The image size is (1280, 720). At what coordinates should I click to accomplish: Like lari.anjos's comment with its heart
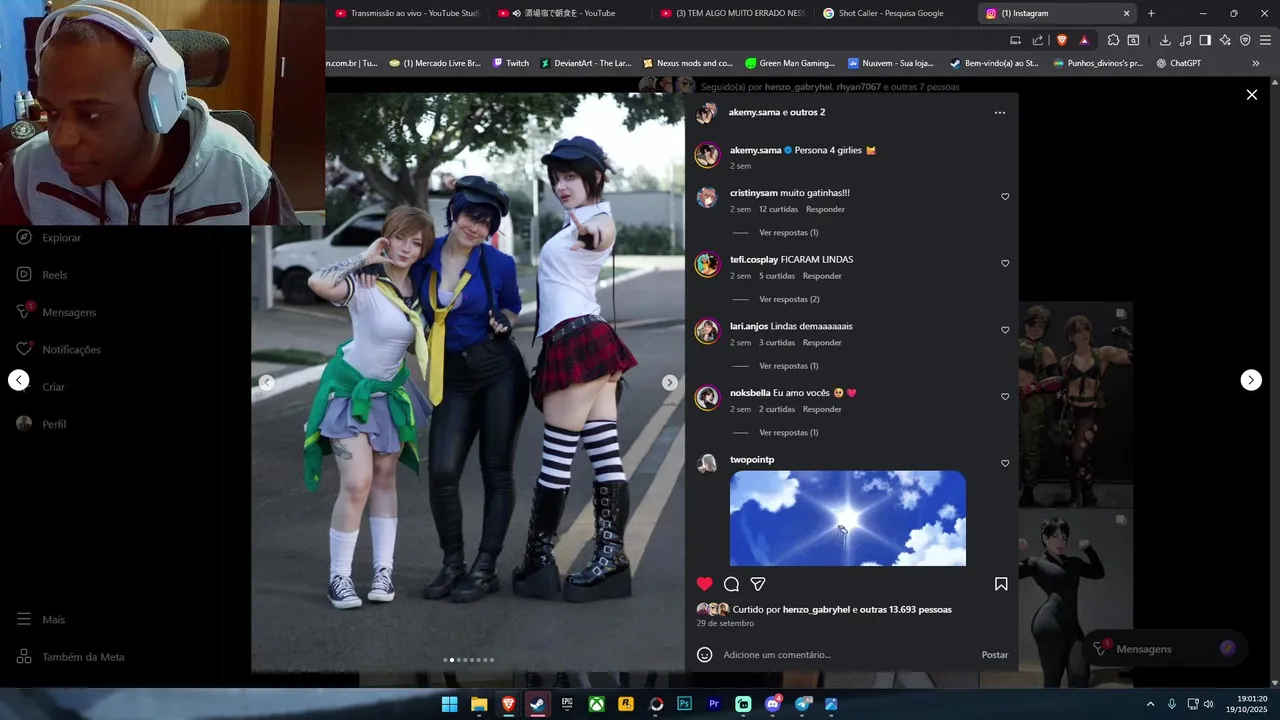coord(1005,330)
